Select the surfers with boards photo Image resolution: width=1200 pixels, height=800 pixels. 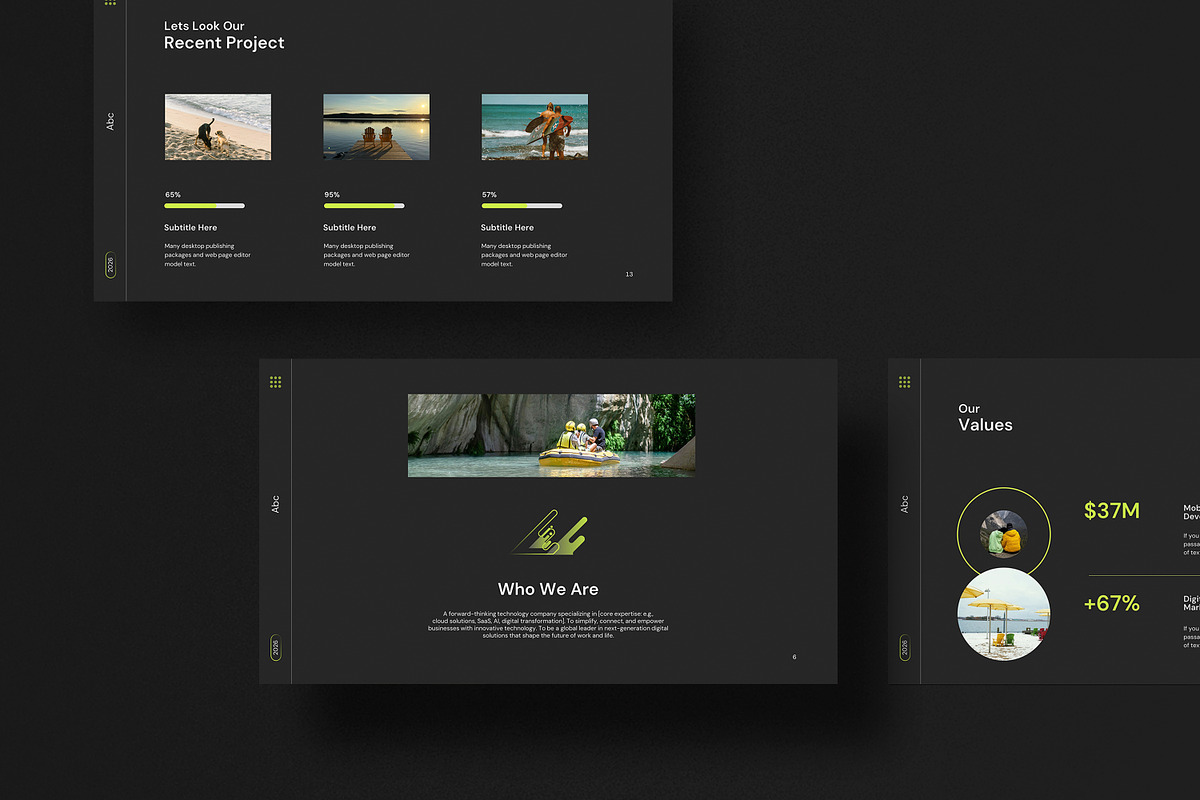(535, 127)
